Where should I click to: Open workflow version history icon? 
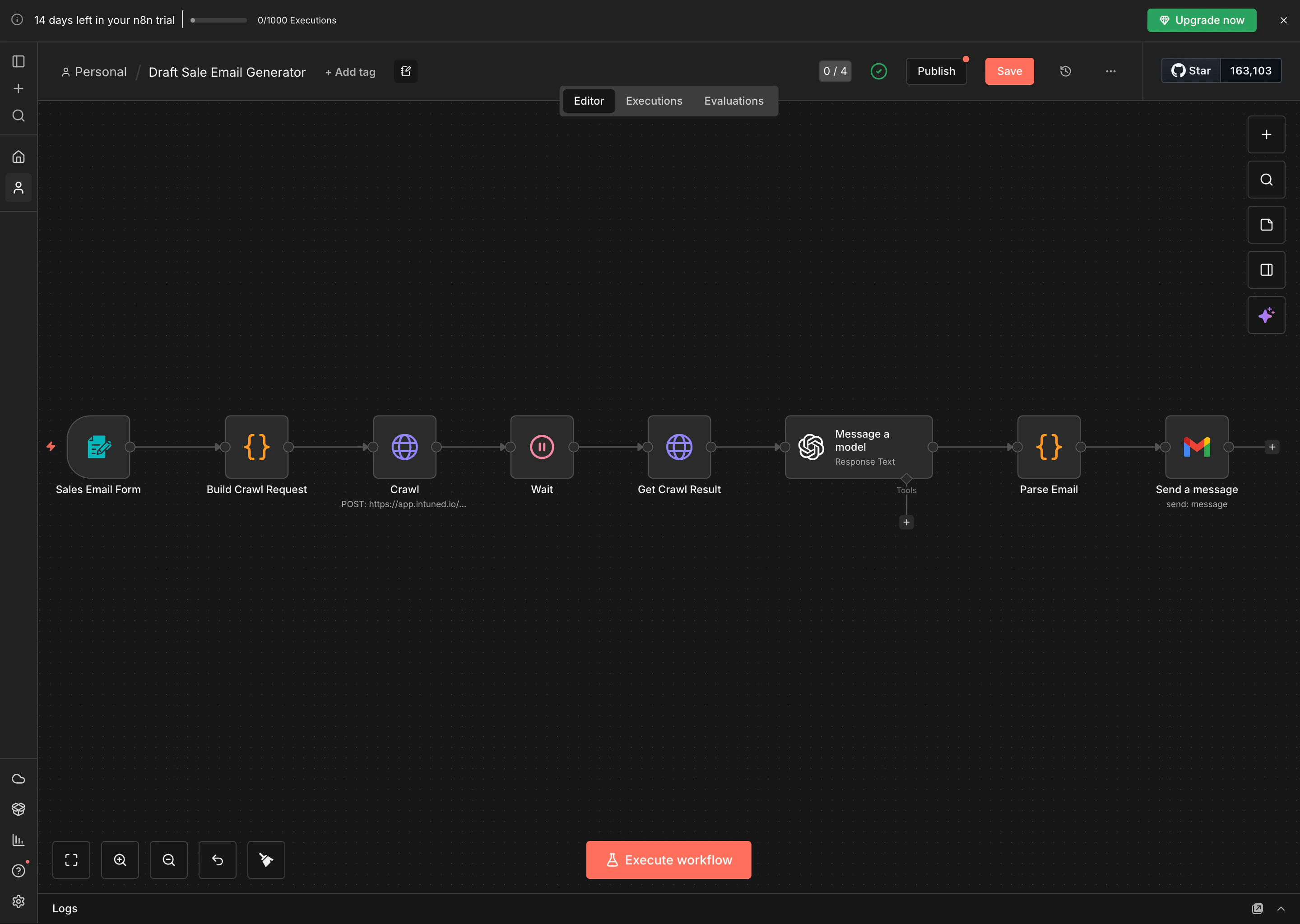[x=1065, y=71]
